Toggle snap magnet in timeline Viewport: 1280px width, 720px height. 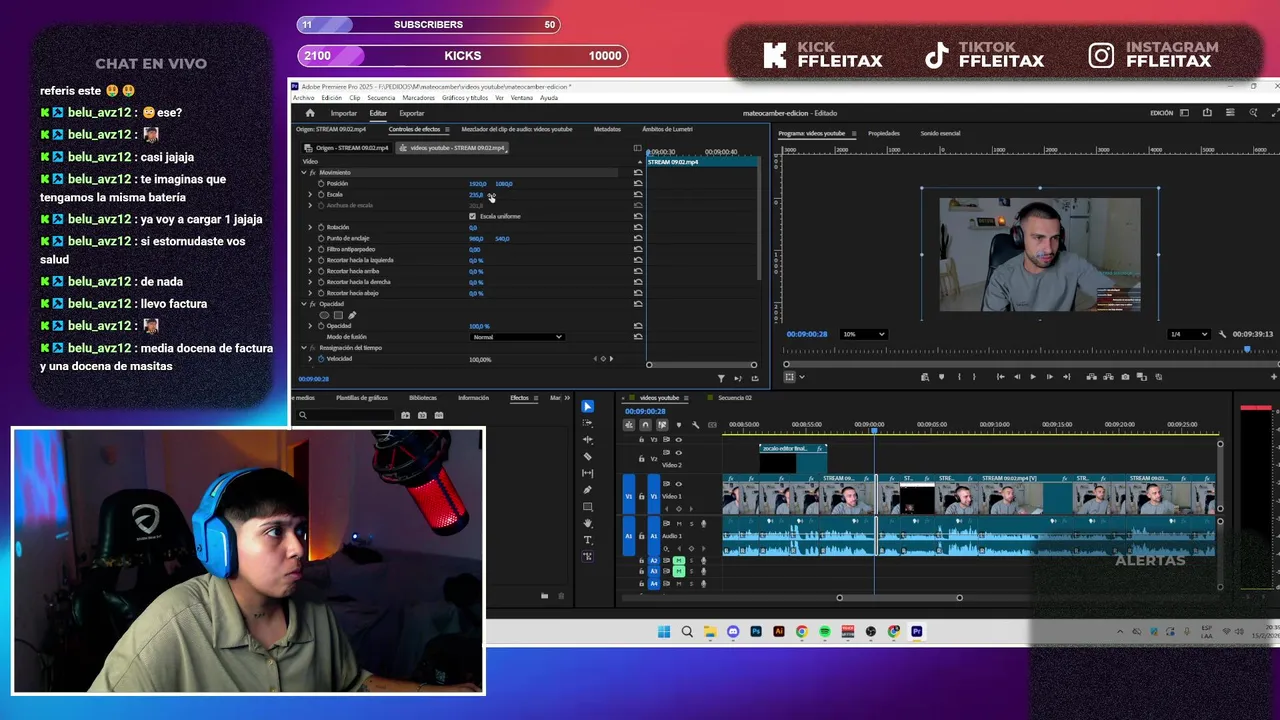645,425
